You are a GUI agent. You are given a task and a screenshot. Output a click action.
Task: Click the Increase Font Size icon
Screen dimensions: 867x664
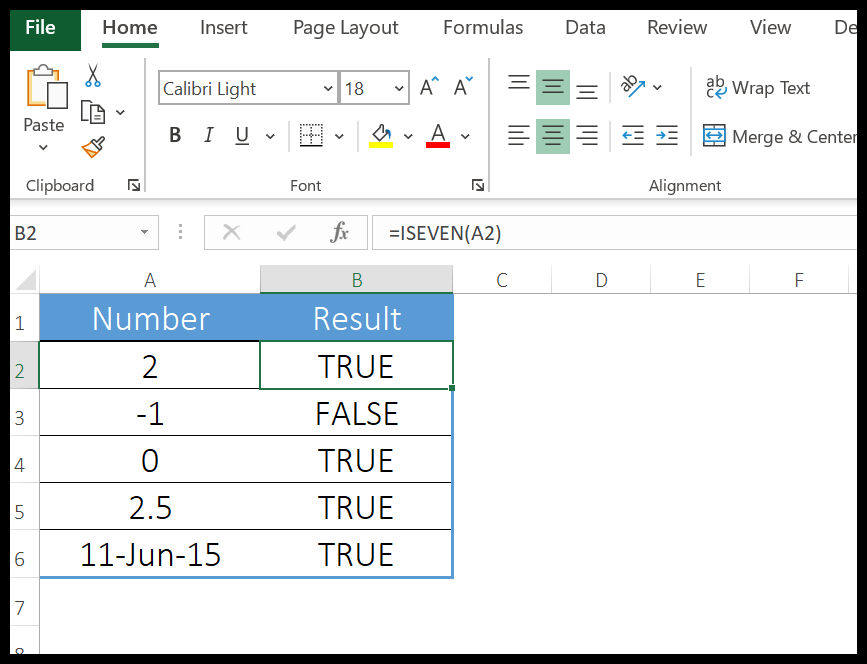(x=427, y=86)
